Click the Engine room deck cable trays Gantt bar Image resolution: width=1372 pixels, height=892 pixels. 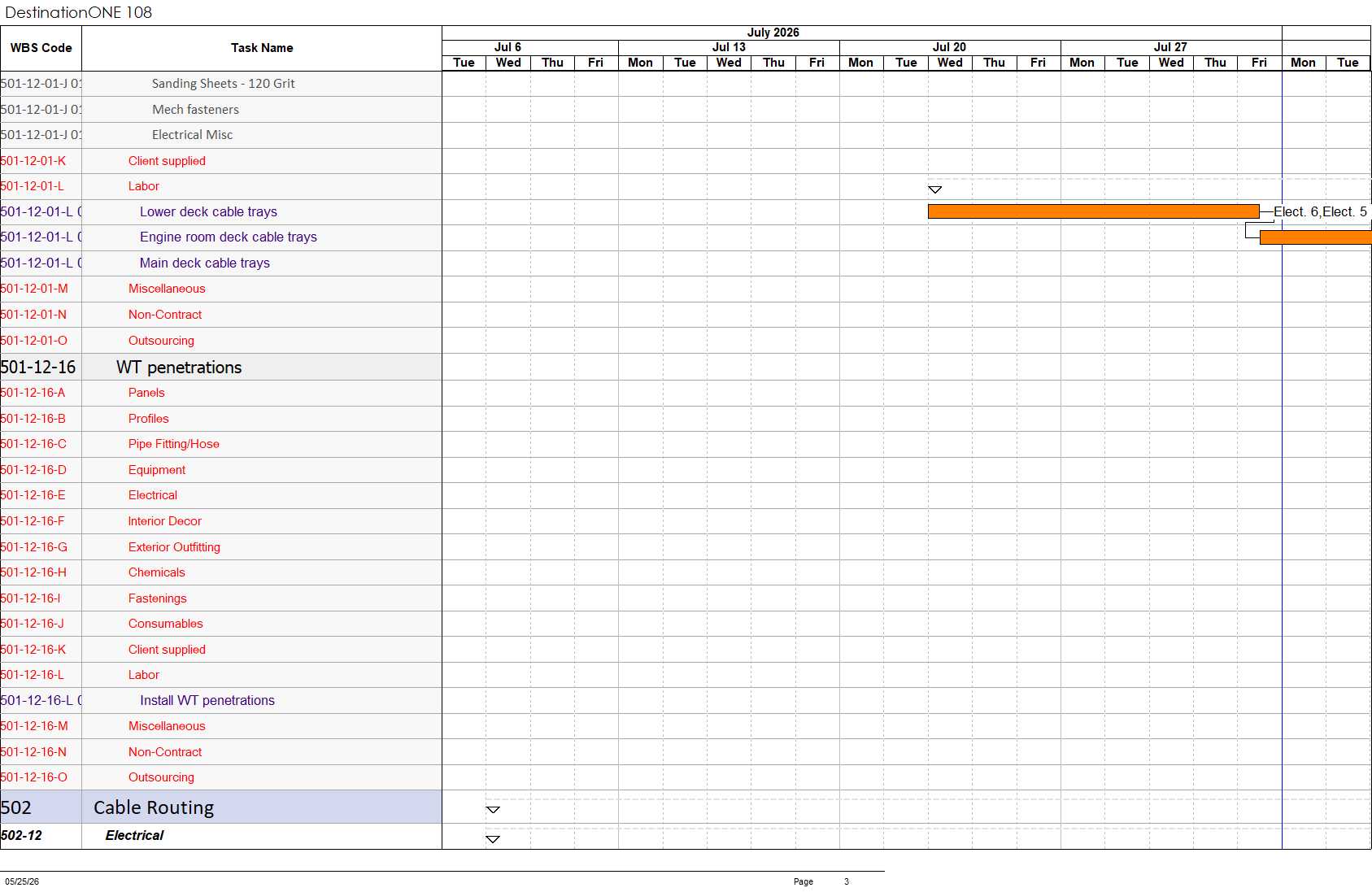[x=1315, y=237]
